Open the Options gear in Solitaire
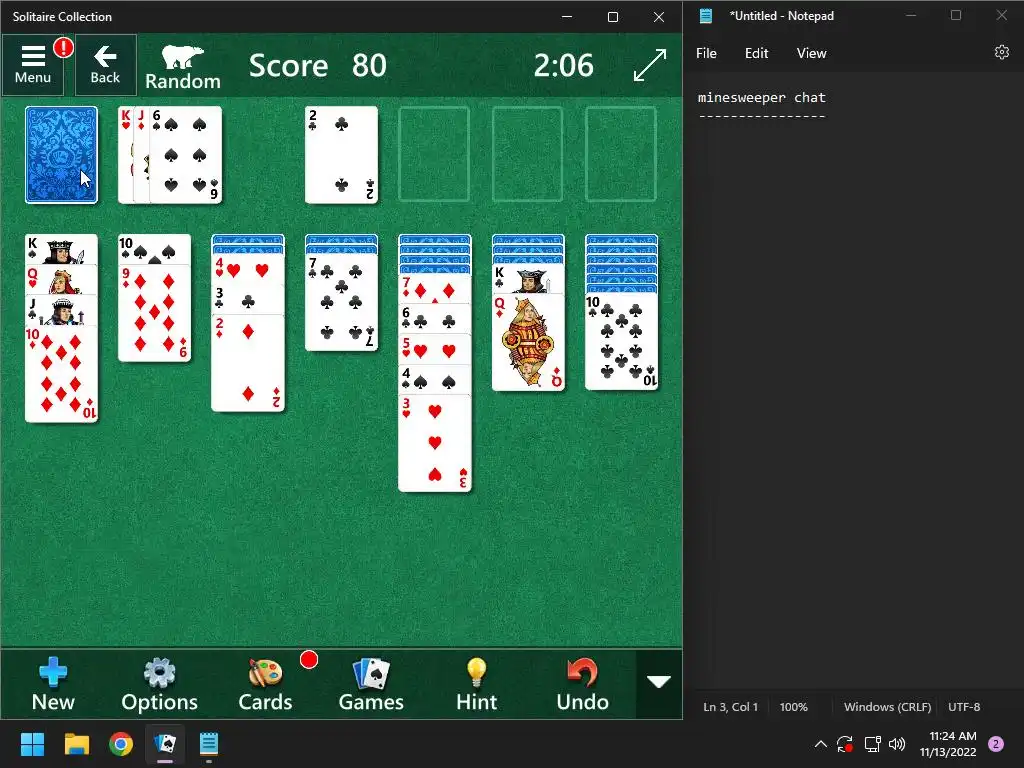 [x=159, y=684]
